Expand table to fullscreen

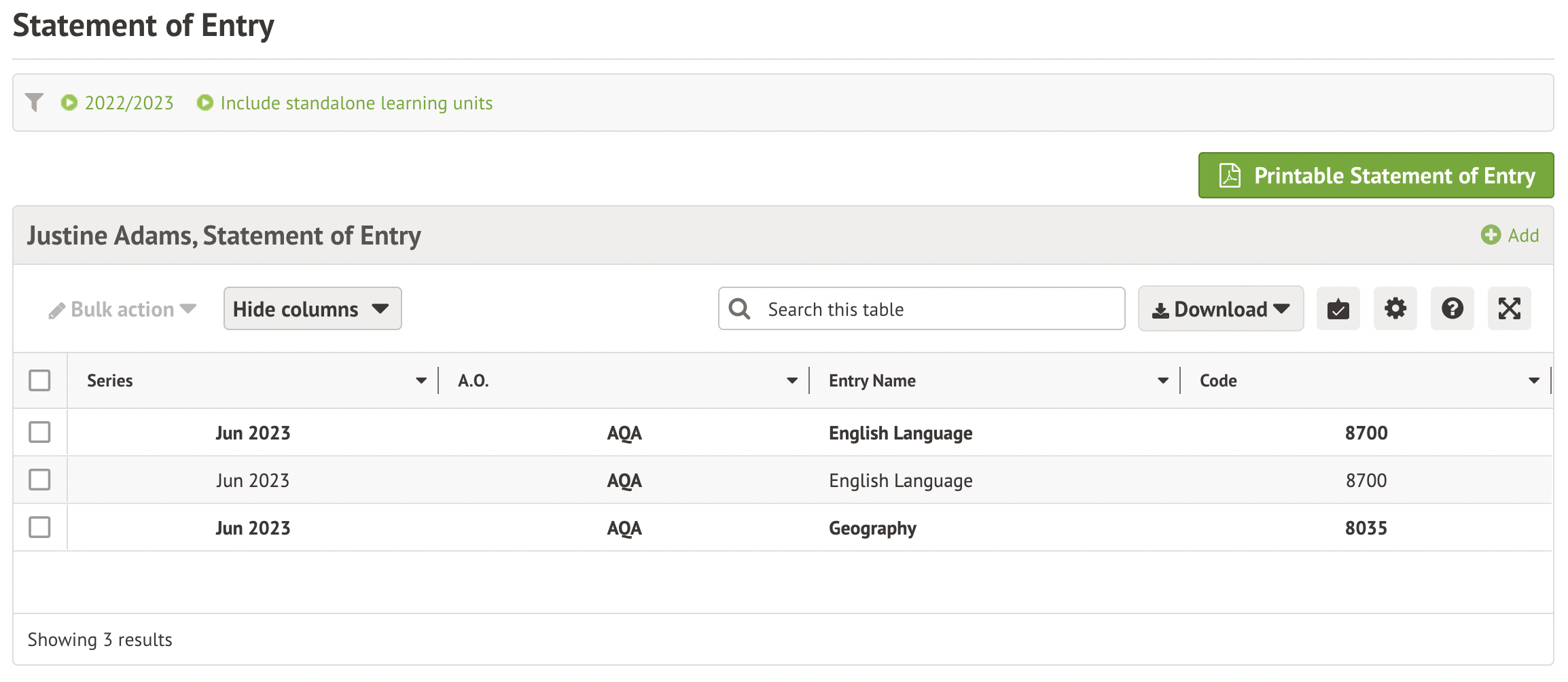(x=1509, y=309)
